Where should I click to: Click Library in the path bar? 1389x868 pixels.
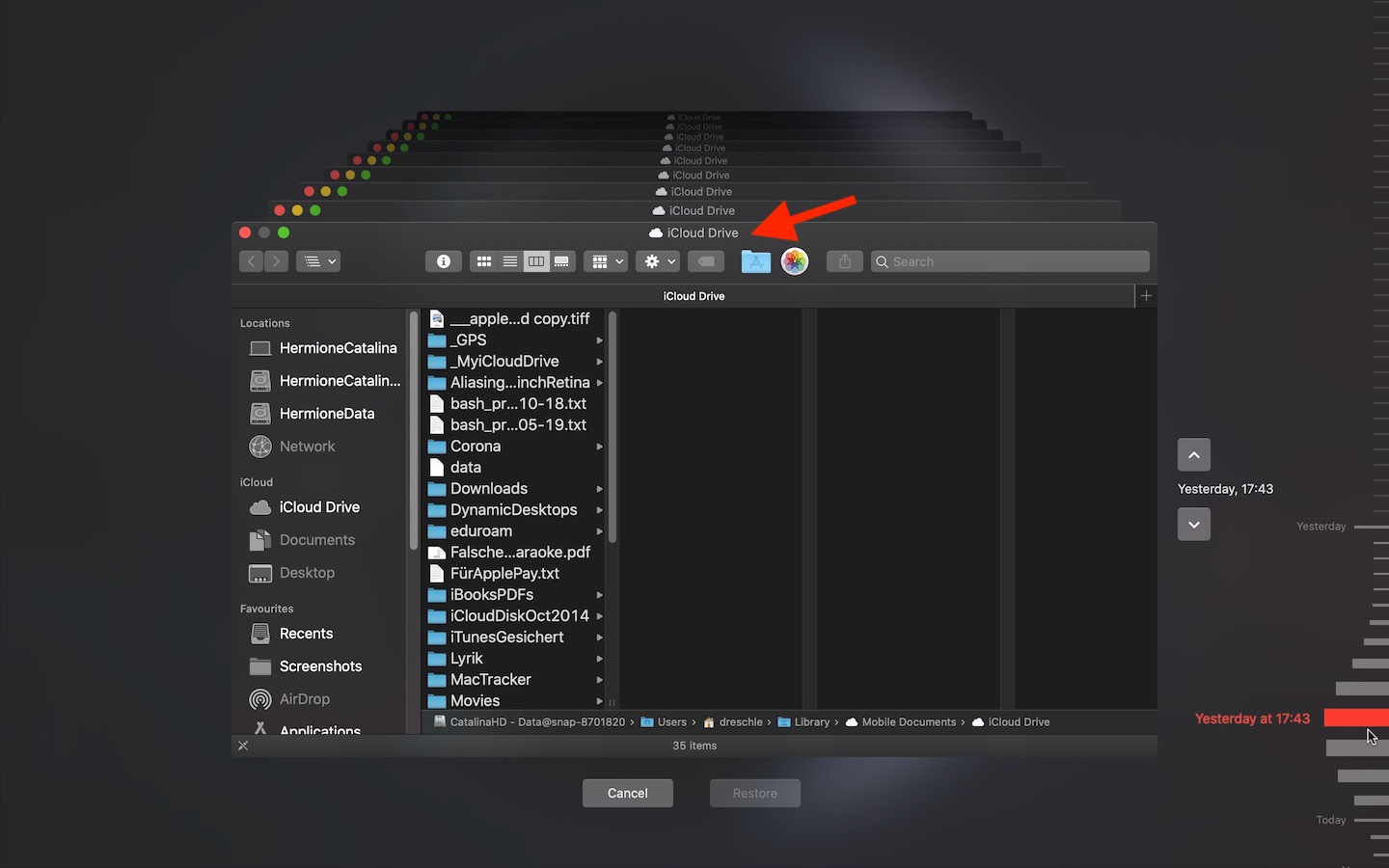point(803,722)
